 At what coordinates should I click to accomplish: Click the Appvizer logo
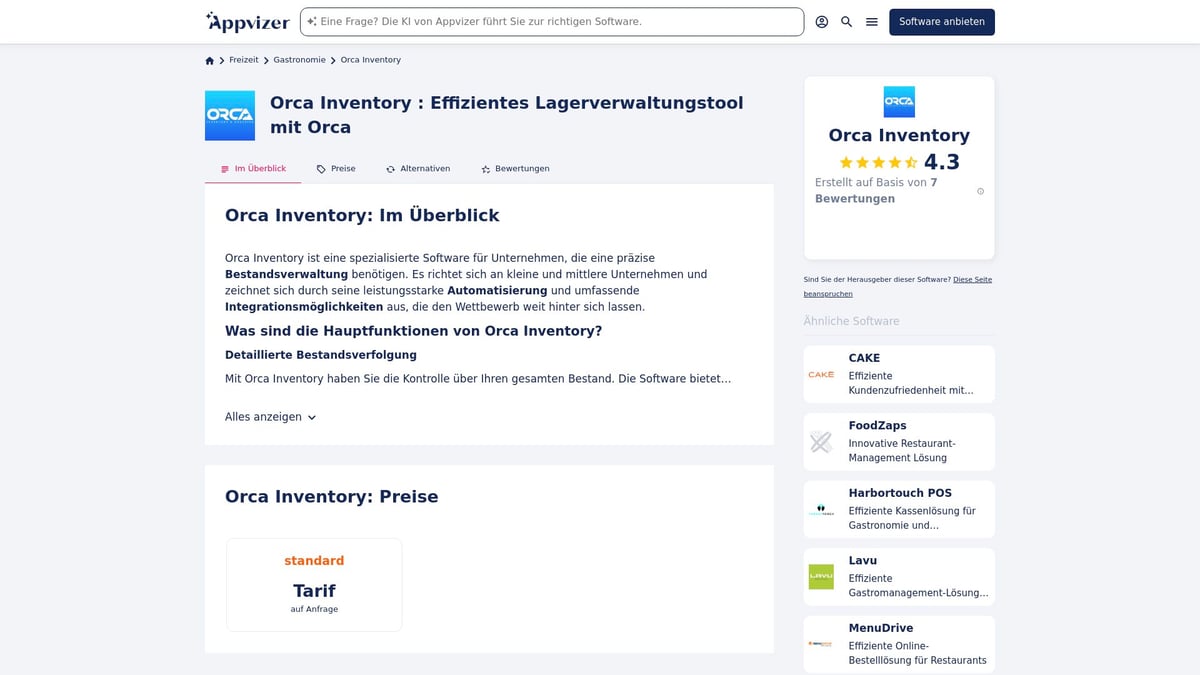(x=246, y=21)
